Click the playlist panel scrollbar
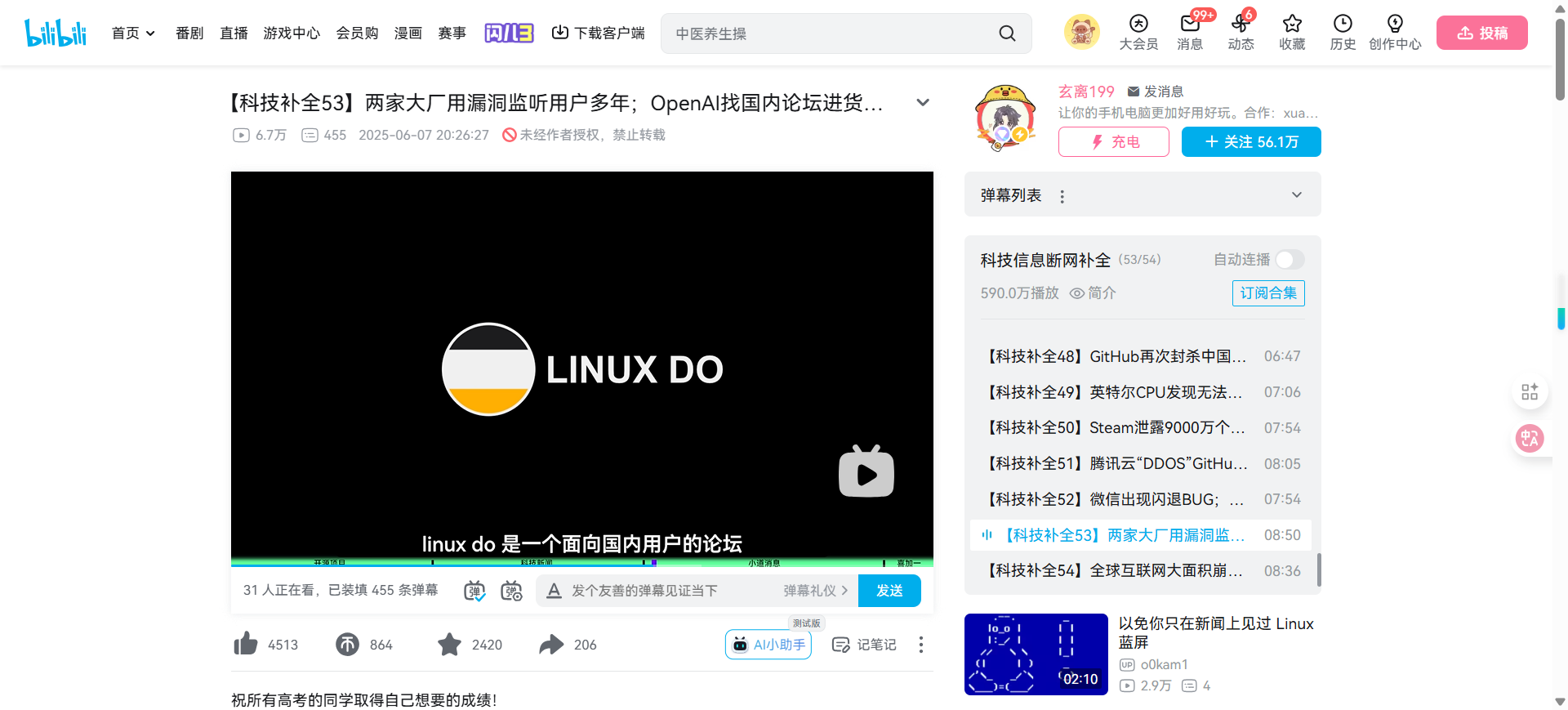Viewport: 1568px width, 710px height. pos(1319,569)
